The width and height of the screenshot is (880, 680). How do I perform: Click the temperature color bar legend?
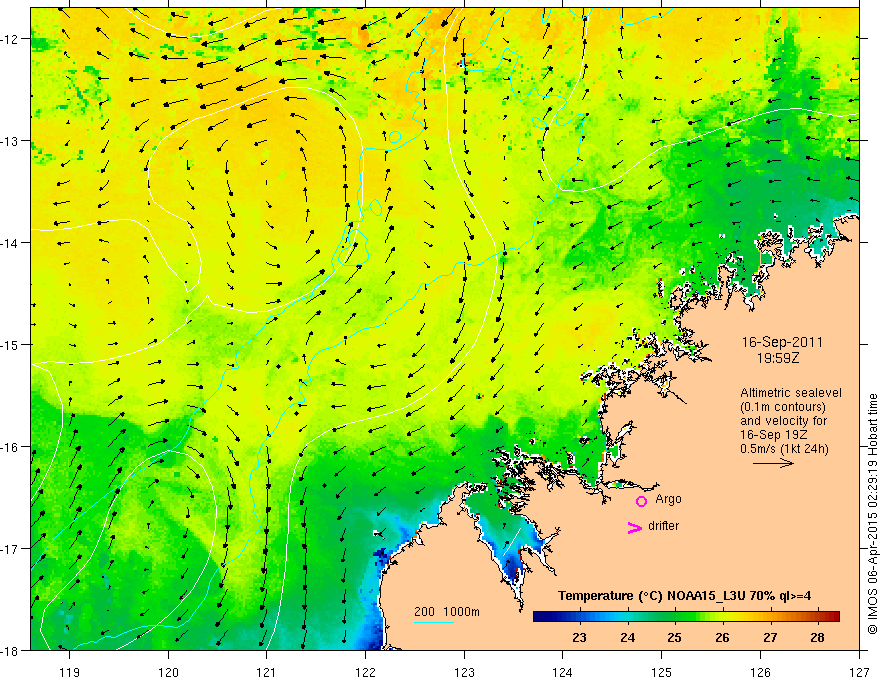coord(686,616)
